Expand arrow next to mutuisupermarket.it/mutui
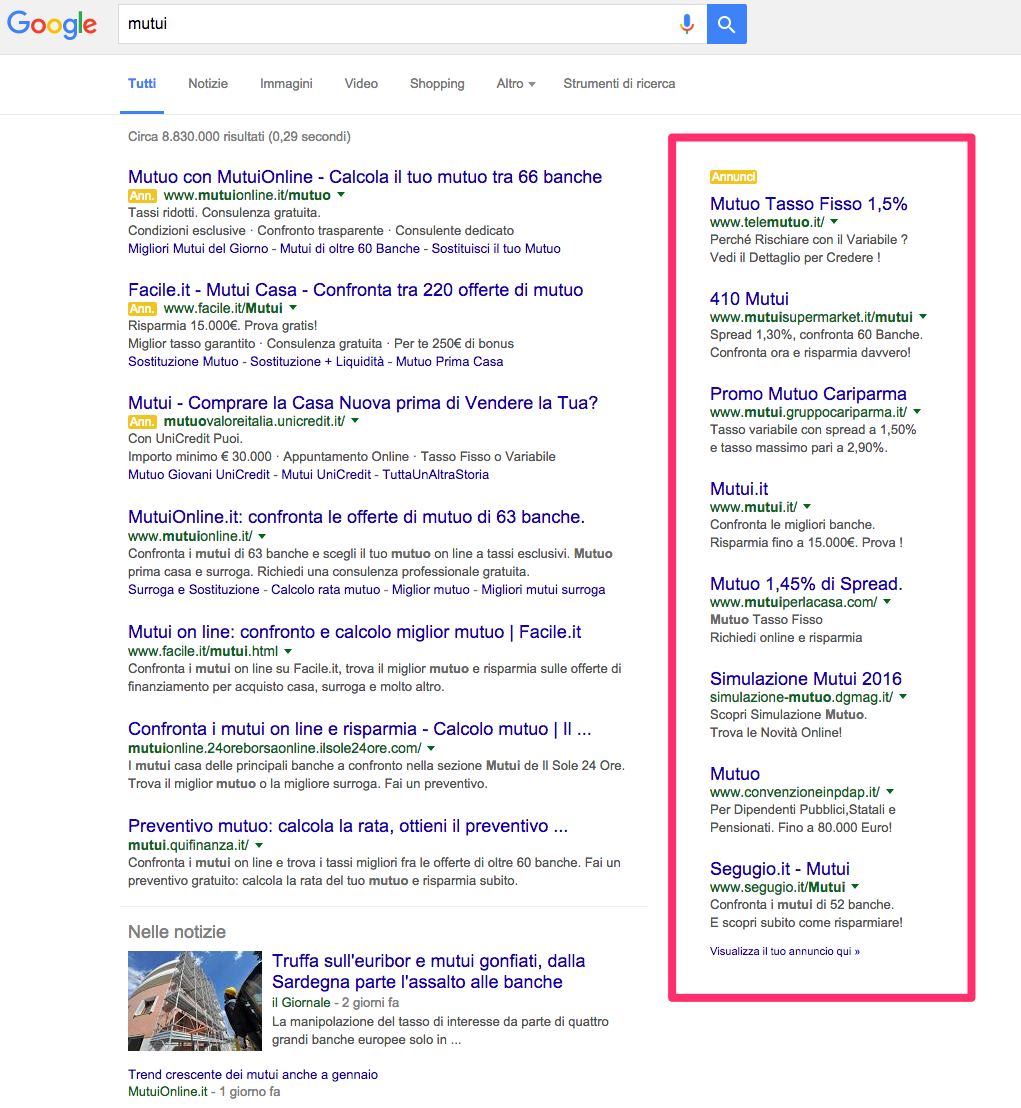This screenshot has height=1108, width=1021. click(923, 317)
